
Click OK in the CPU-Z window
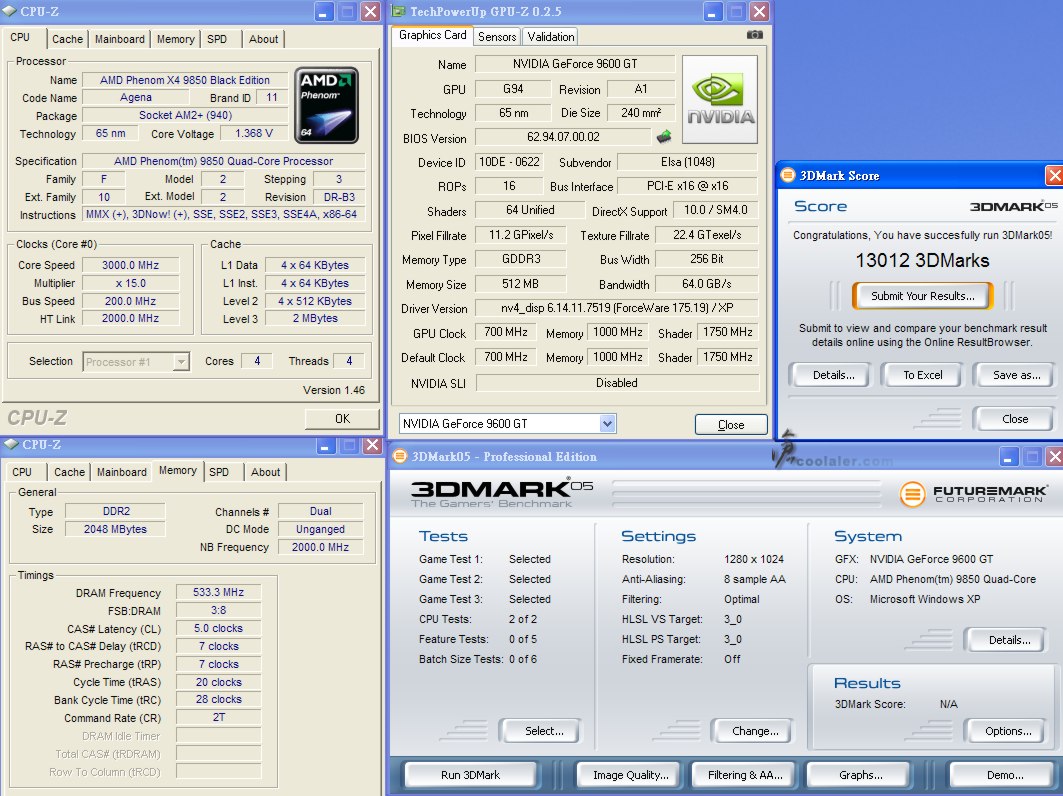pos(342,419)
